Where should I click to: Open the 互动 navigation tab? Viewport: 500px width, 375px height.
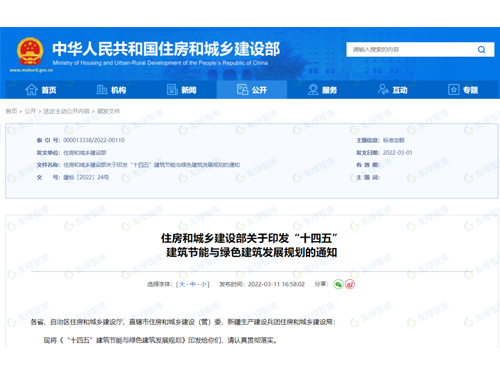393,90
